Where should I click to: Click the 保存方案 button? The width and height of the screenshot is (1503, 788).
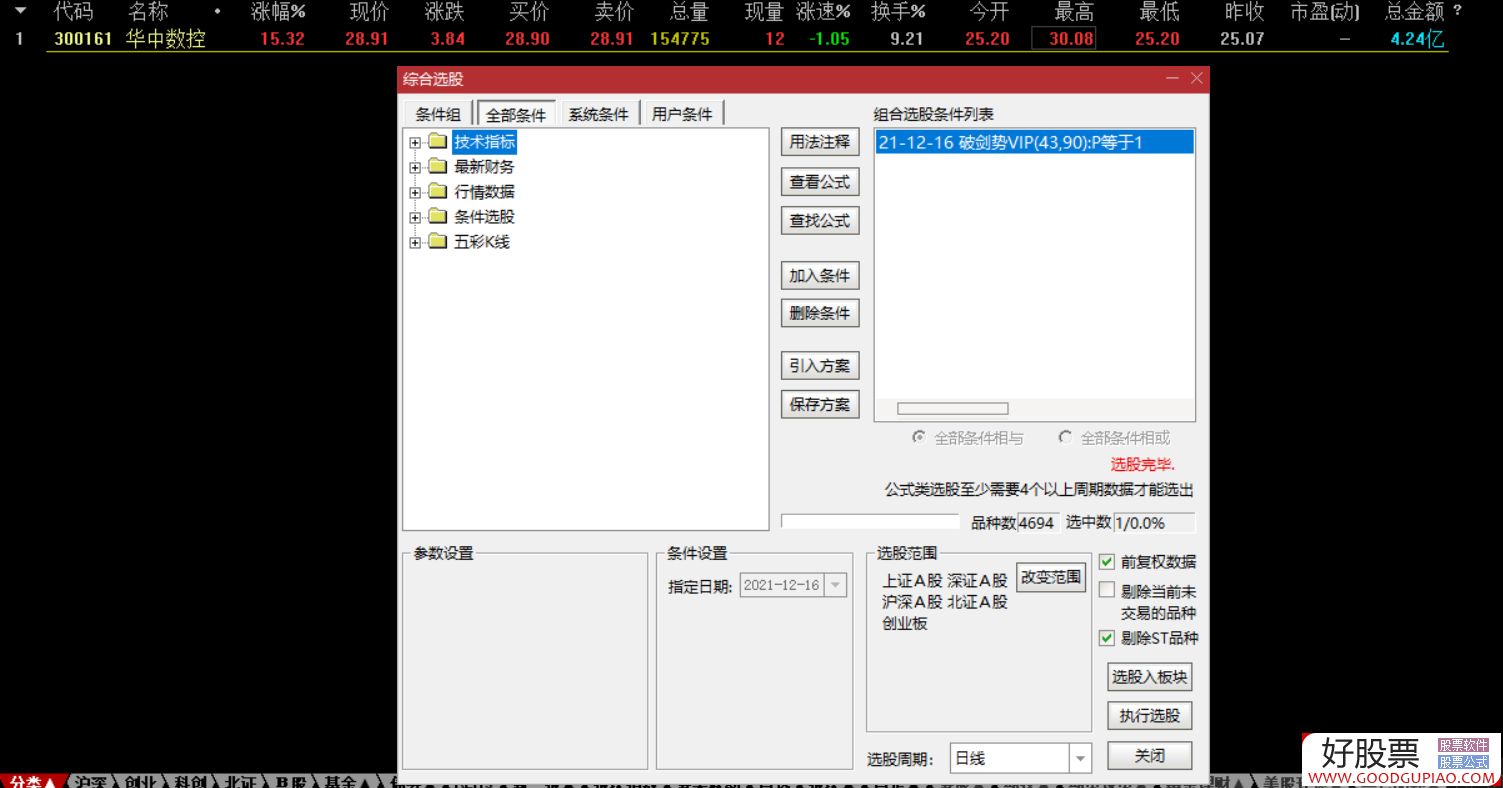(820, 405)
